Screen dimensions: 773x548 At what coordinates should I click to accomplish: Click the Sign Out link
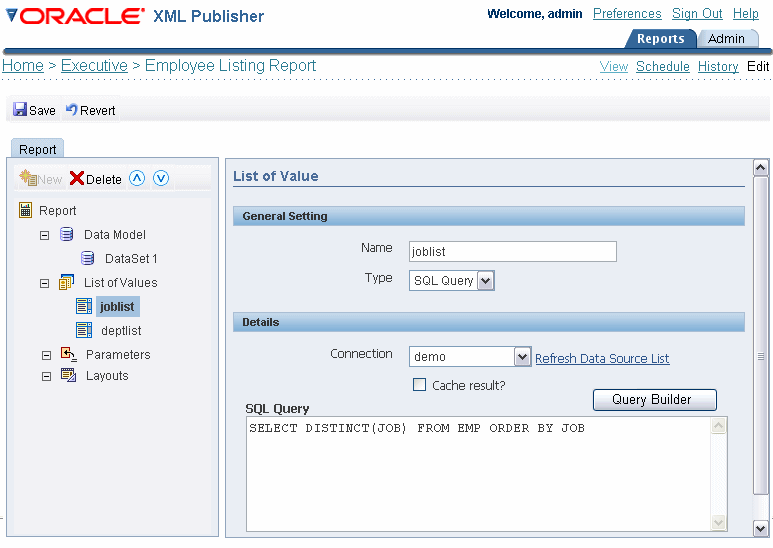pyautogui.click(x=697, y=14)
